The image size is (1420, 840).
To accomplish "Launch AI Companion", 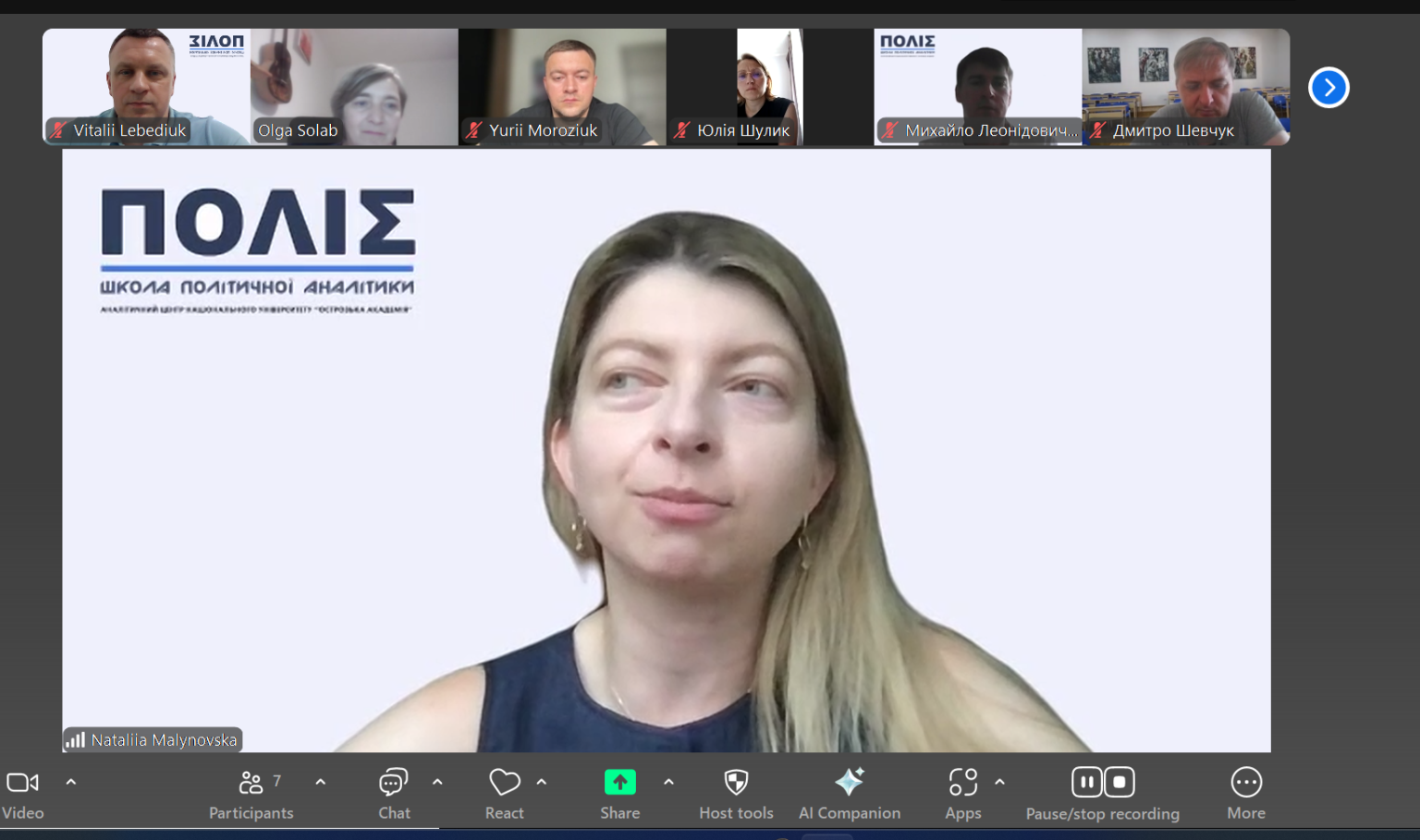I will click(849, 784).
